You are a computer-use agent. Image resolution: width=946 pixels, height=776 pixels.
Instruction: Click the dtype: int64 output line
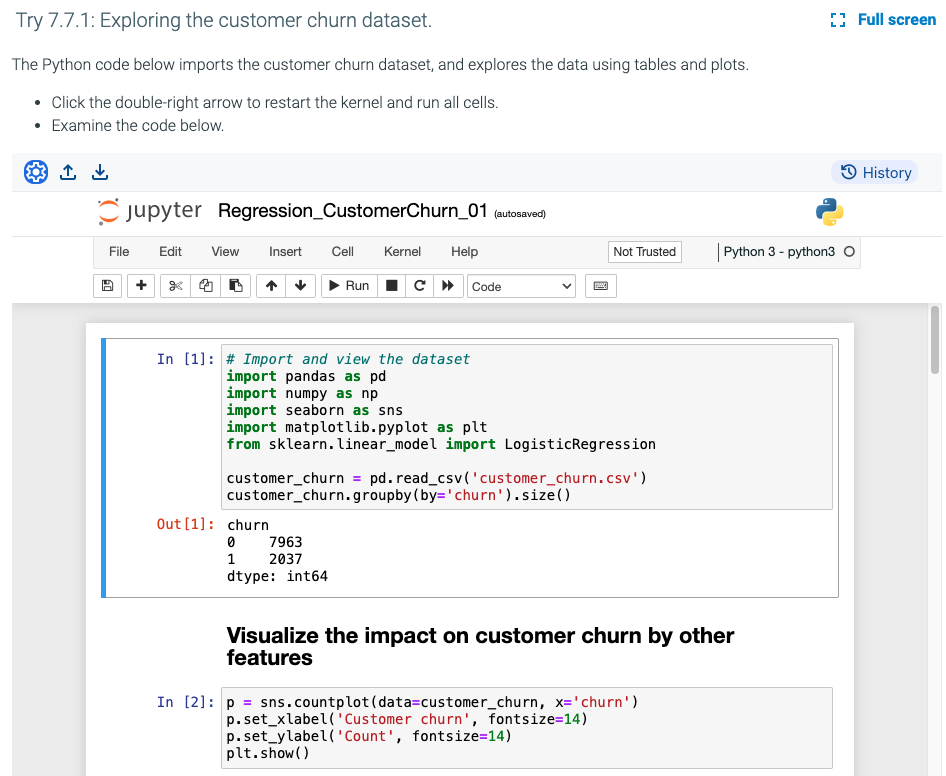[278, 576]
